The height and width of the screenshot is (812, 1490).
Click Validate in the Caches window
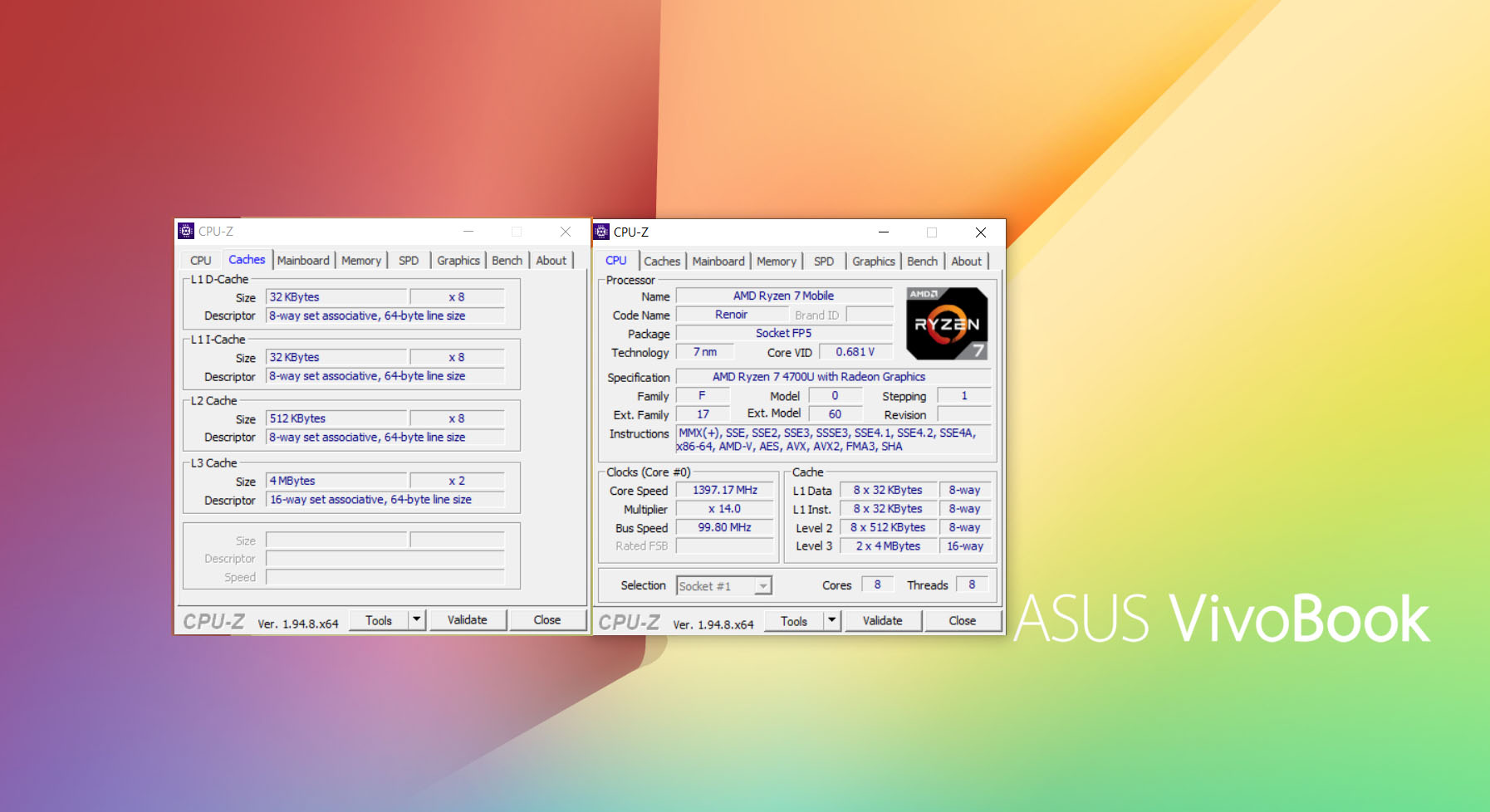pos(468,620)
